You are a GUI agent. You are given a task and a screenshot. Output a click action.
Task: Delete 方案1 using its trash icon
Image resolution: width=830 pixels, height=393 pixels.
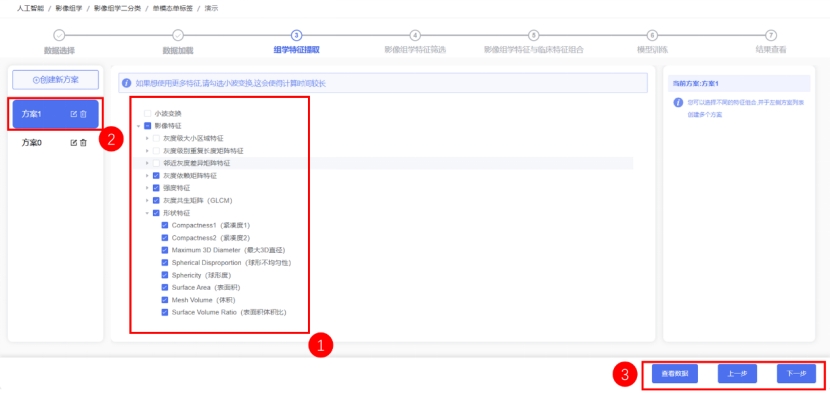[83, 114]
